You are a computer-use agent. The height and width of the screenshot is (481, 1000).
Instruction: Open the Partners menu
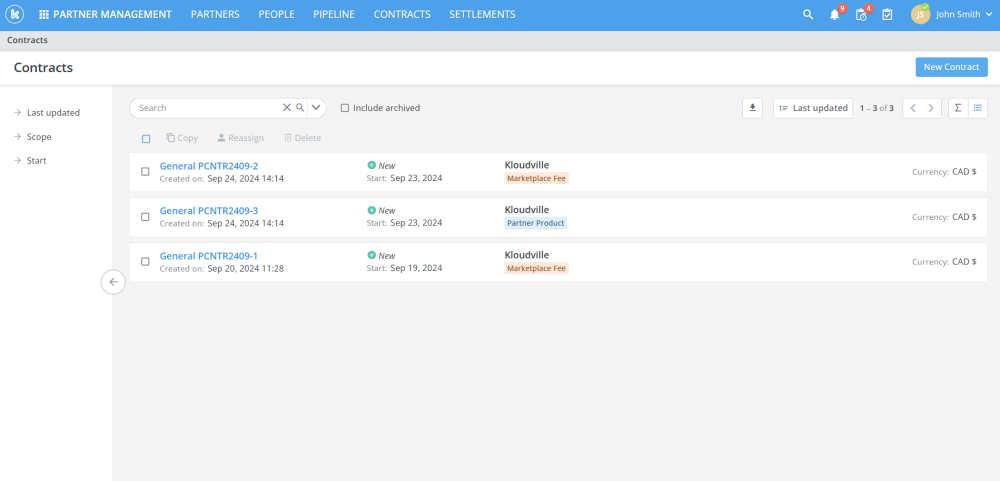(x=216, y=14)
